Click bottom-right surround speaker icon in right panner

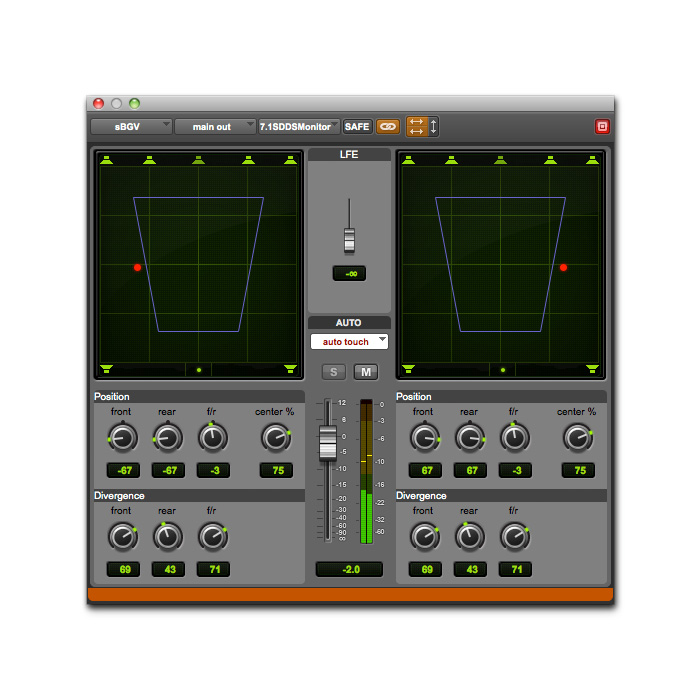pyautogui.click(x=592, y=369)
